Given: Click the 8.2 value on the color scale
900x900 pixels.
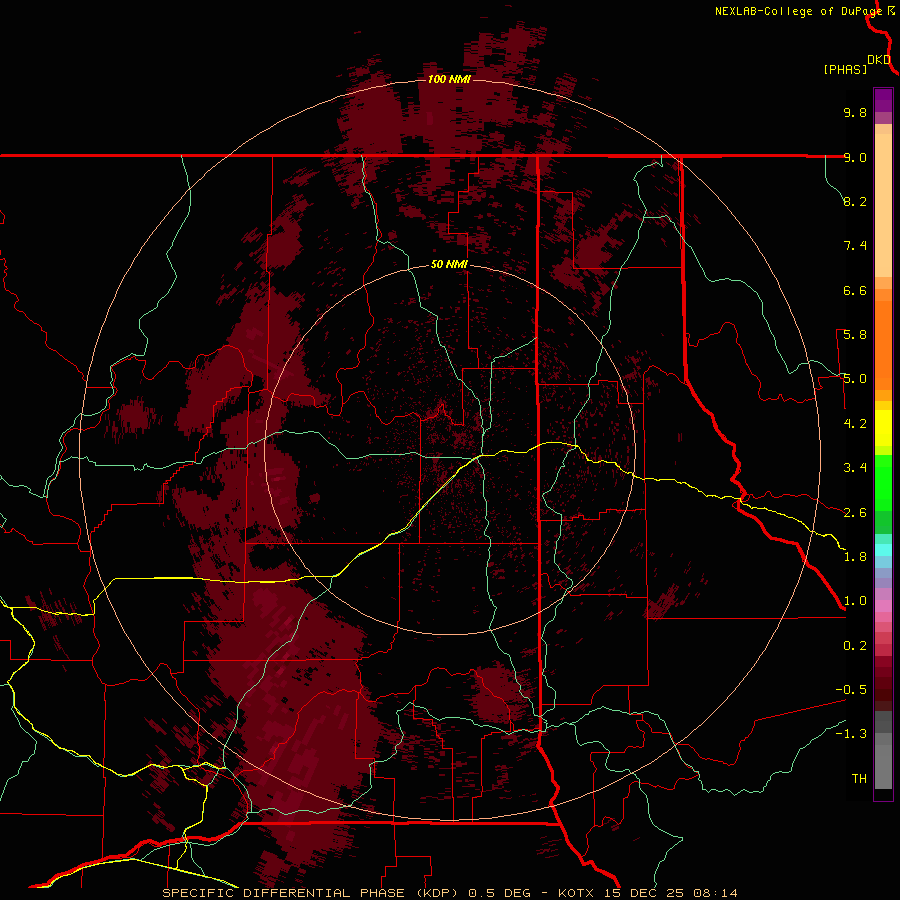Looking at the screenshot, I should tap(855, 201).
